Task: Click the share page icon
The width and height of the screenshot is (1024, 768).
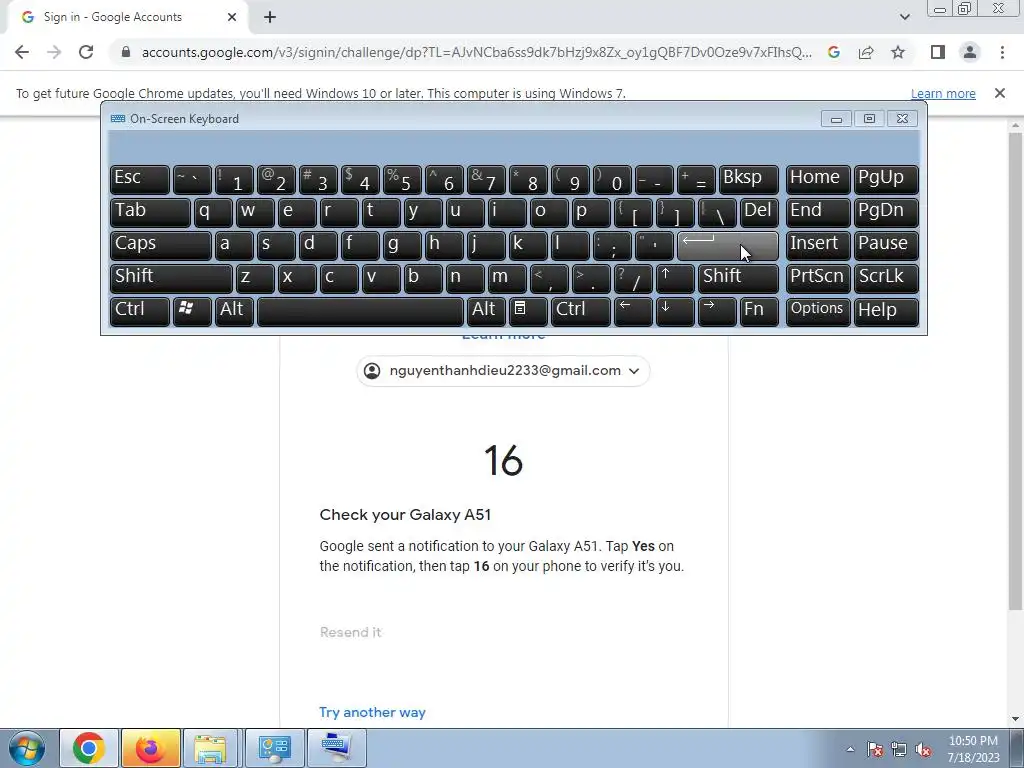Action: coord(866,52)
